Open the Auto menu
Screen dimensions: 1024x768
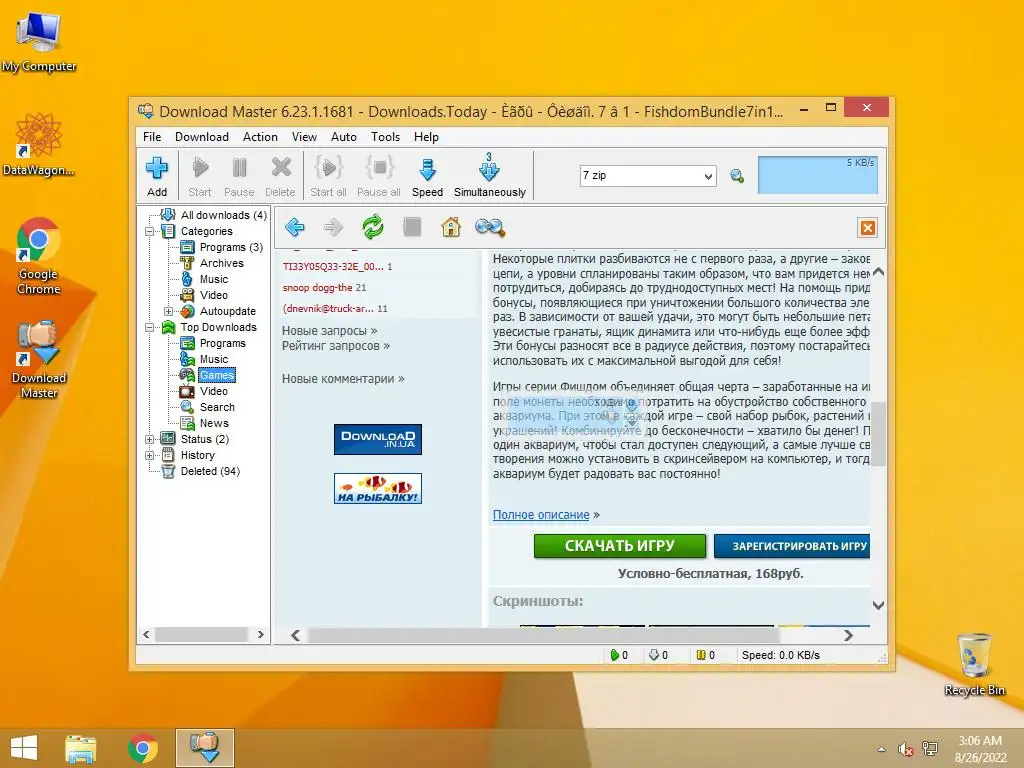[344, 137]
